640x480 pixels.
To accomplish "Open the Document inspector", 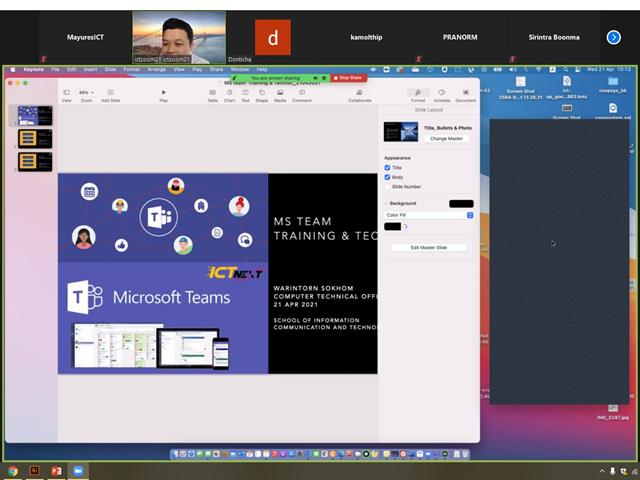I will point(466,93).
